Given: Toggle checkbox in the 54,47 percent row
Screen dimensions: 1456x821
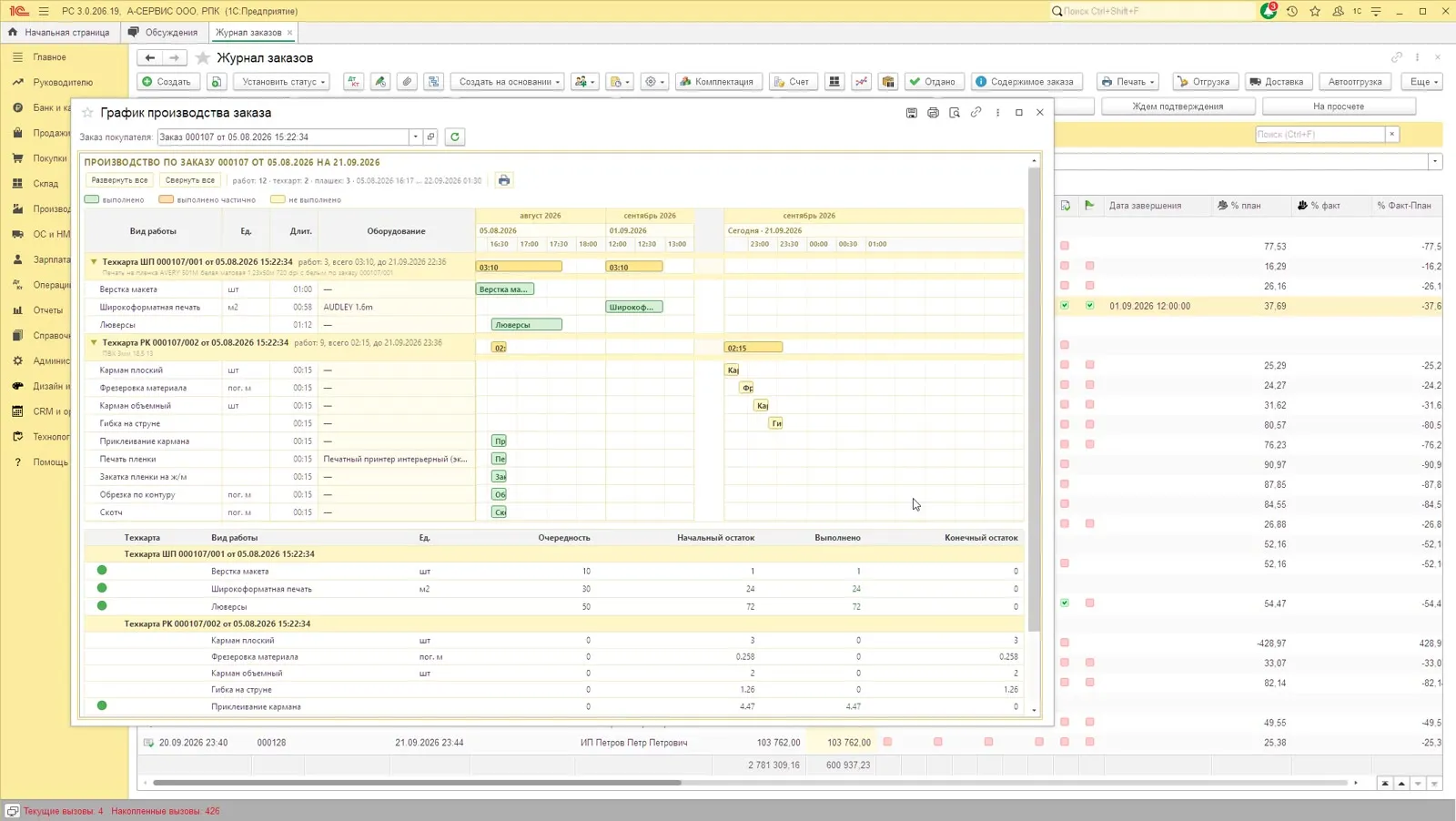Looking at the screenshot, I should tap(1065, 603).
